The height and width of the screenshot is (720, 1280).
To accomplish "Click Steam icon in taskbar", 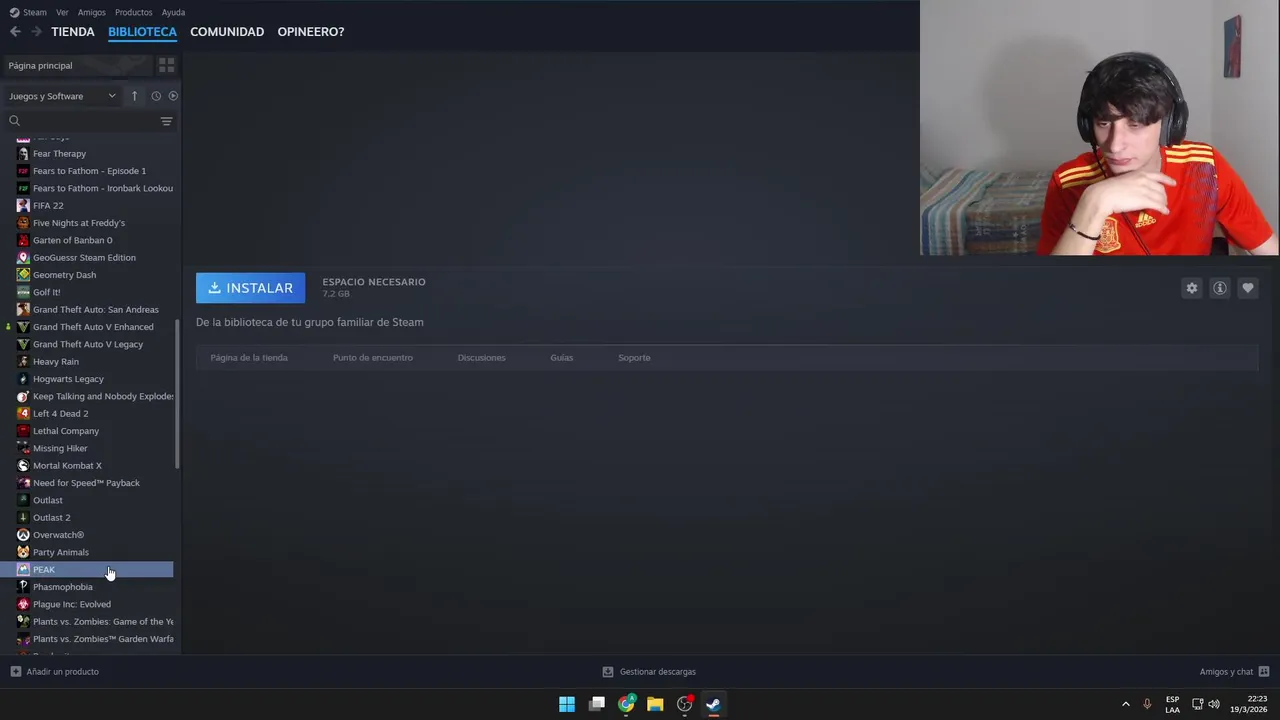I will pos(713,704).
